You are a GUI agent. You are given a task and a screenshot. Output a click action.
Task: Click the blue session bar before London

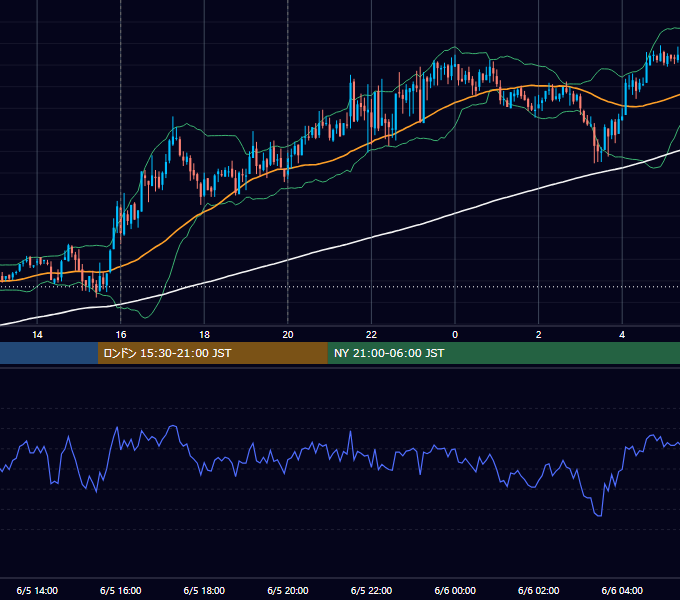point(49,353)
